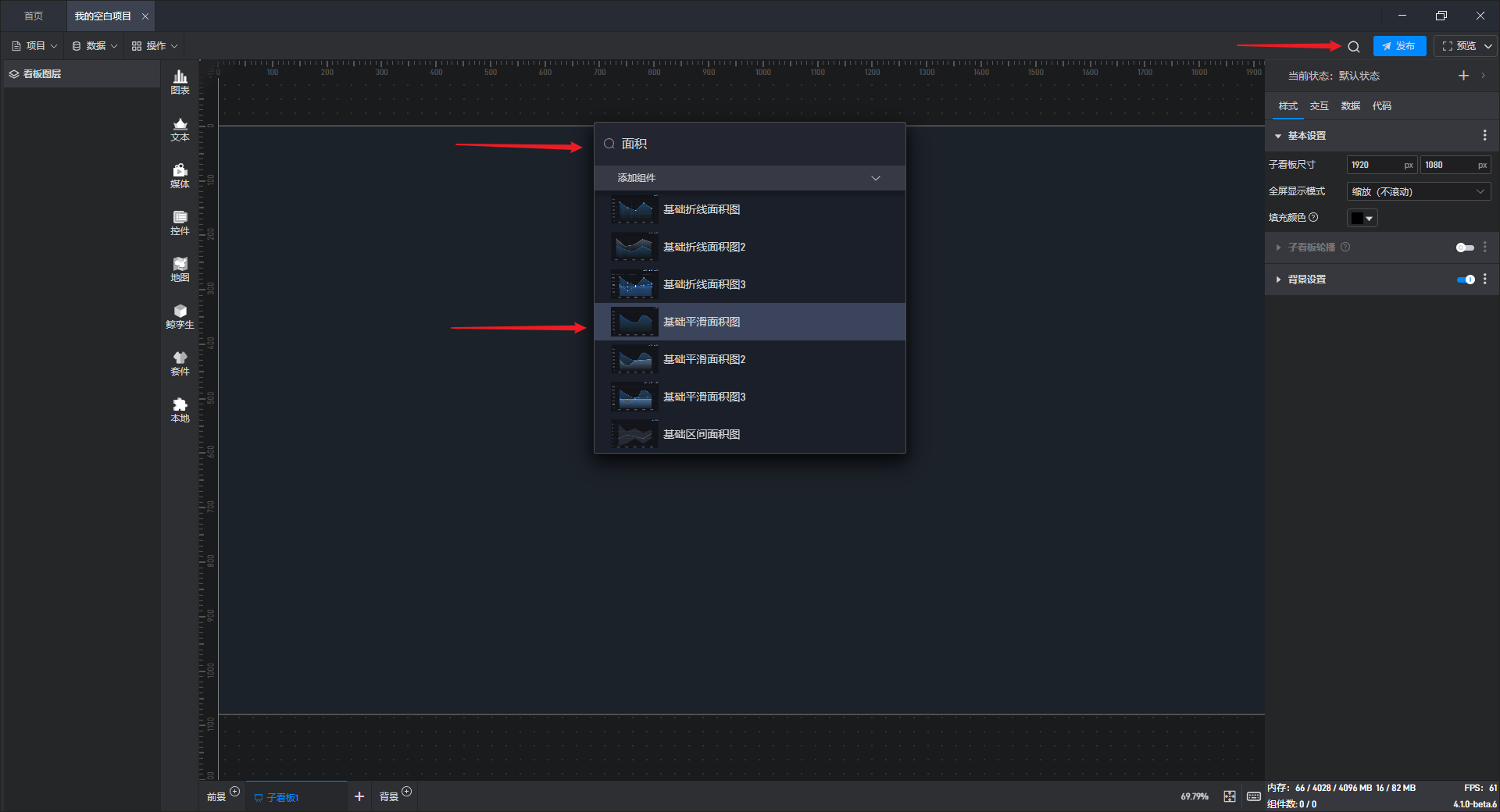Add background layer via 背景 plus icon
The width and height of the screenshot is (1500, 812).
click(x=406, y=792)
